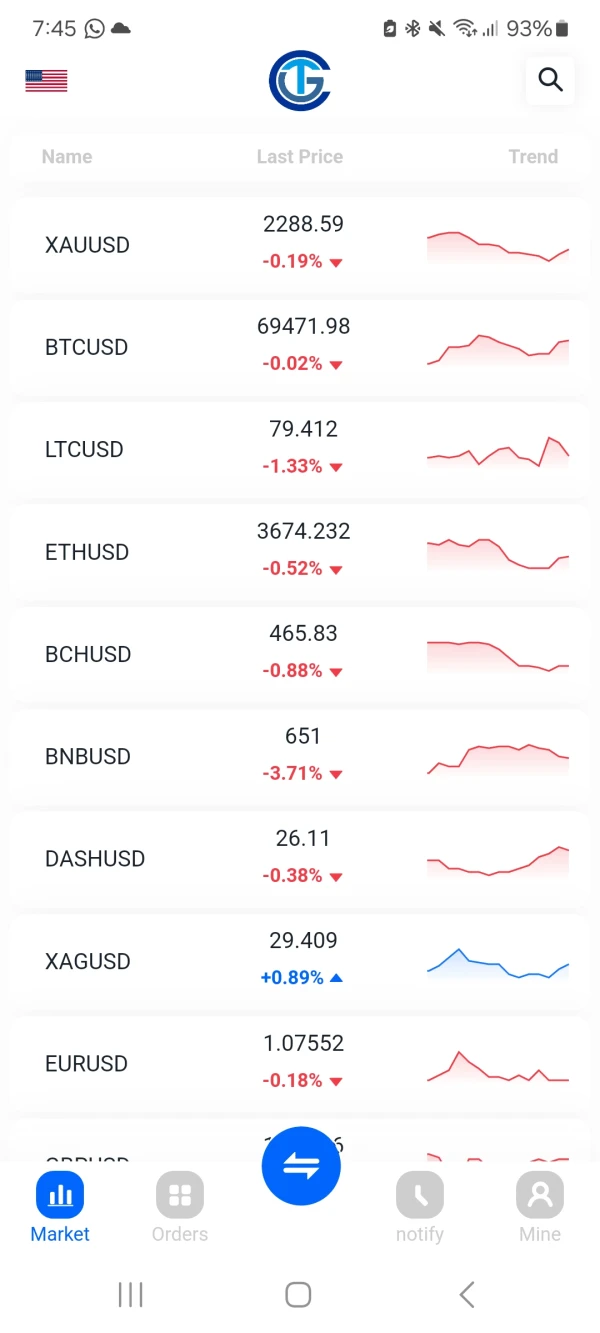This screenshot has width=600, height=1333.
Task: Open the XAUUSD market row
Action: [x=88, y=245]
